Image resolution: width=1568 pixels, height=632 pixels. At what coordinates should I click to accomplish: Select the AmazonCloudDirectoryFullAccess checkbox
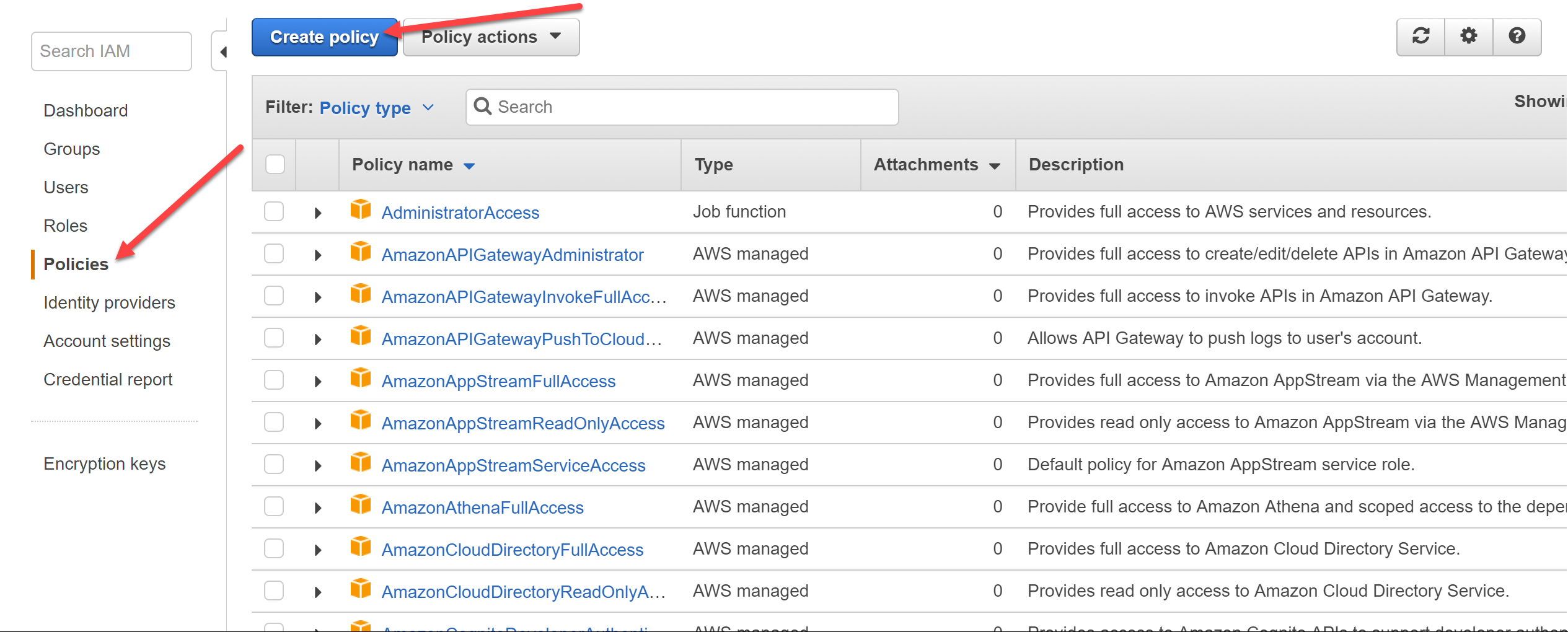click(x=274, y=548)
